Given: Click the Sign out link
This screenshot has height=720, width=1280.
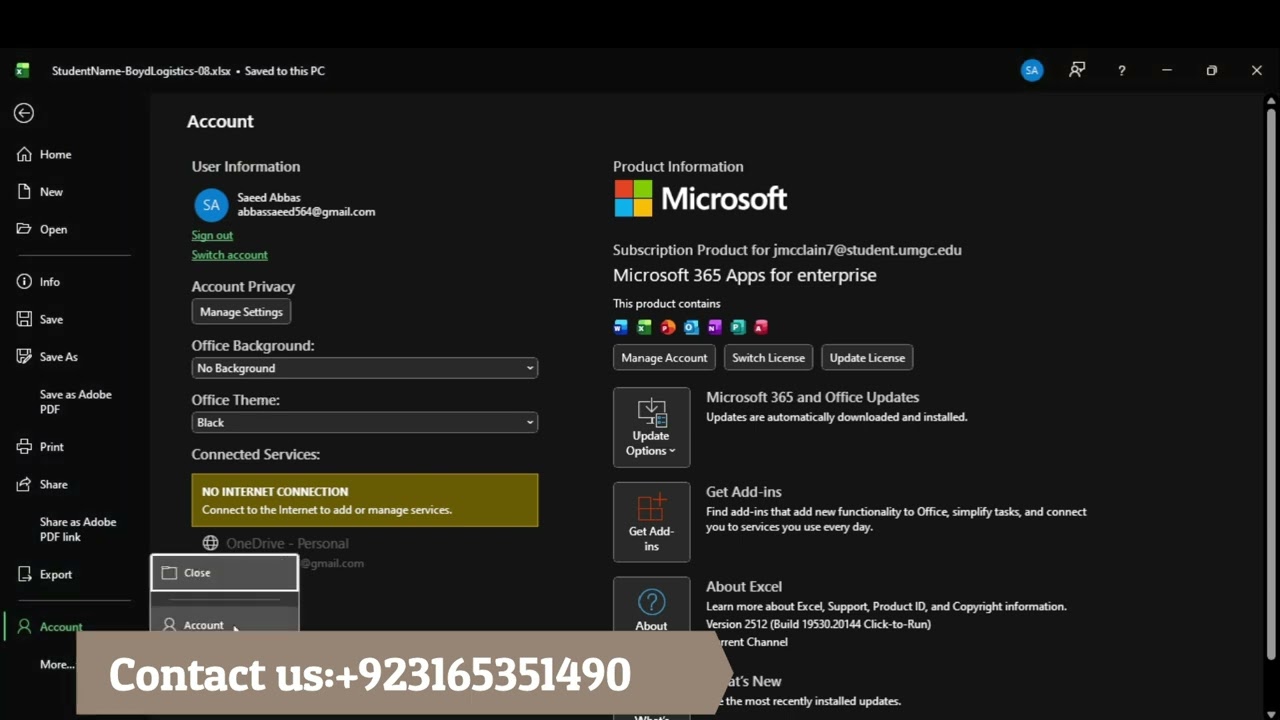Looking at the screenshot, I should 212,235.
